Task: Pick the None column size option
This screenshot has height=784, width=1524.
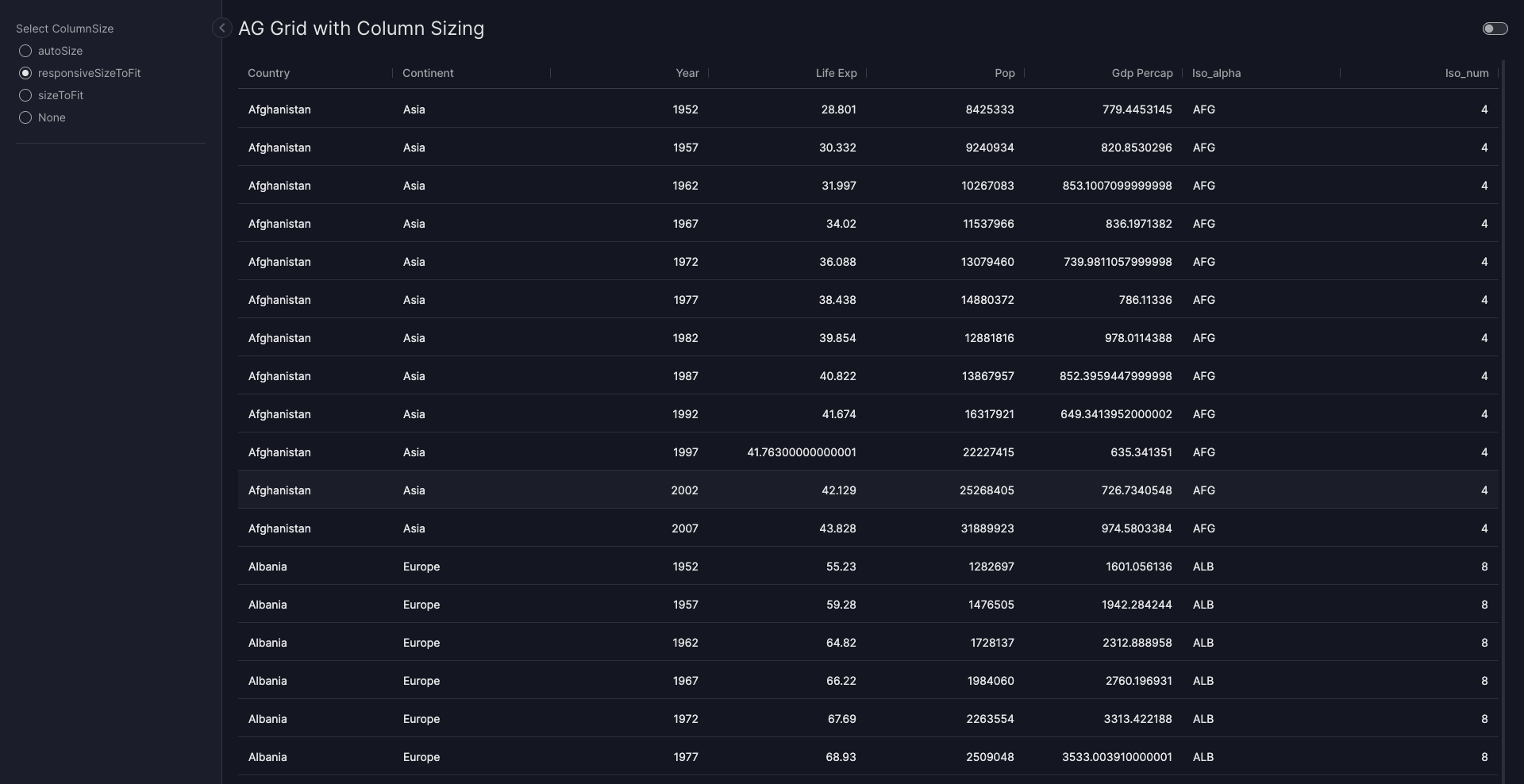Action: [x=25, y=117]
